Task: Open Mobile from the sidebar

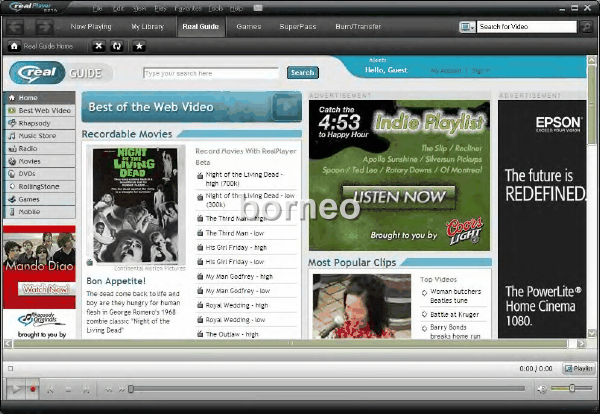Action: point(40,212)
